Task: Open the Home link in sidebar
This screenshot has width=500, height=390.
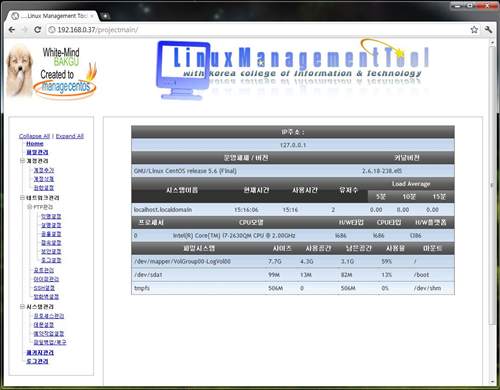Action: click(35, 144)
